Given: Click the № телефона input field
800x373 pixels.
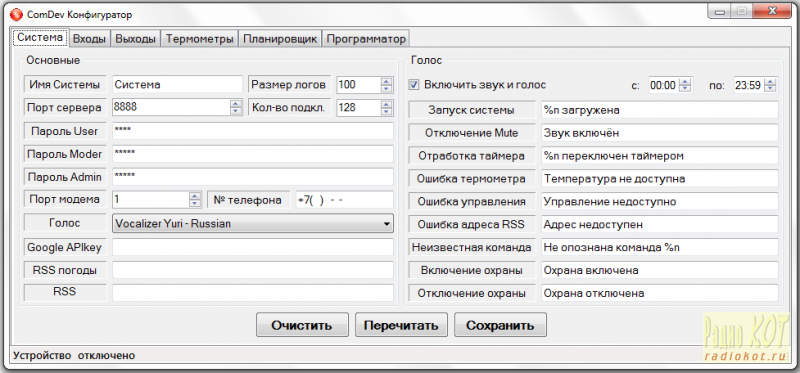Looking at the screenshot, I should 344,200.
